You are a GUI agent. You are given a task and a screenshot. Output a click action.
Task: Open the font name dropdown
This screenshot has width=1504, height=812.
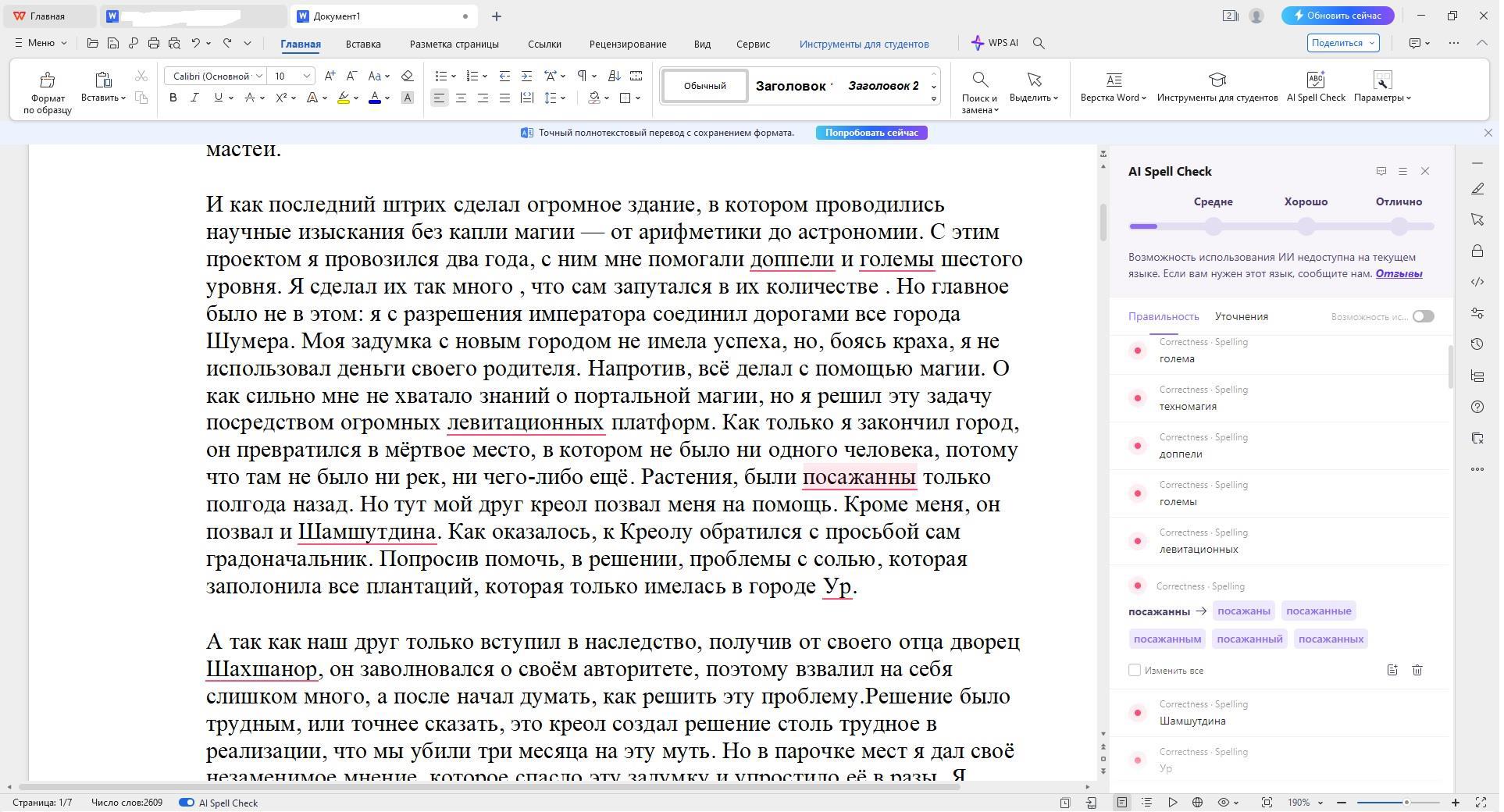pos(258,76)
